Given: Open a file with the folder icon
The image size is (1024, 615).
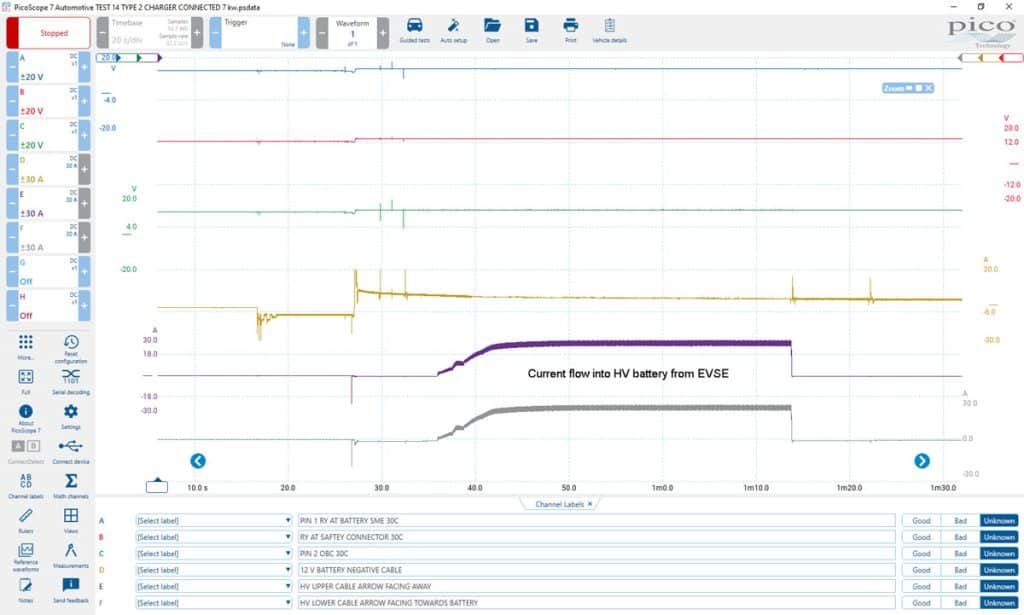Looking at the screenshot, I should (x=492, y=30).
